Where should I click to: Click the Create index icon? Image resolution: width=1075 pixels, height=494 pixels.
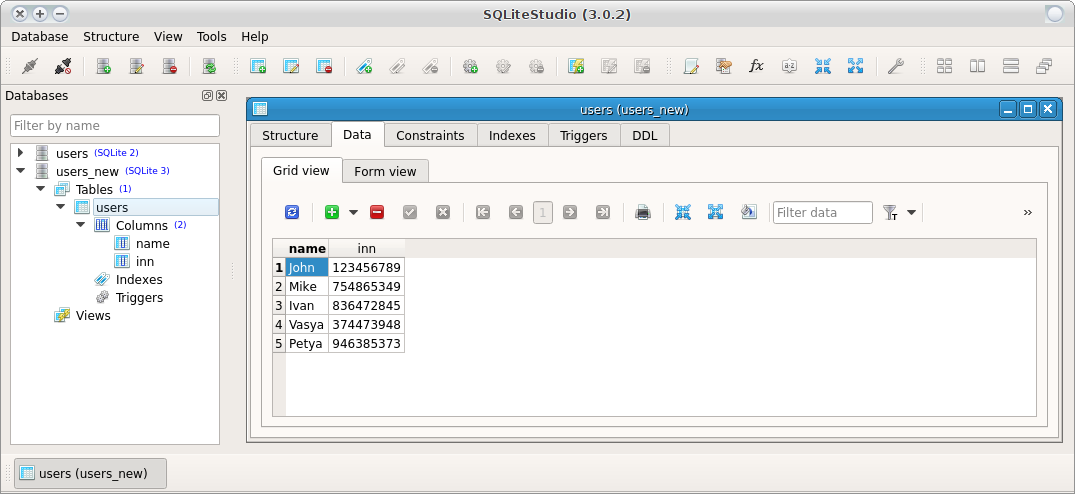pos(364,66)
